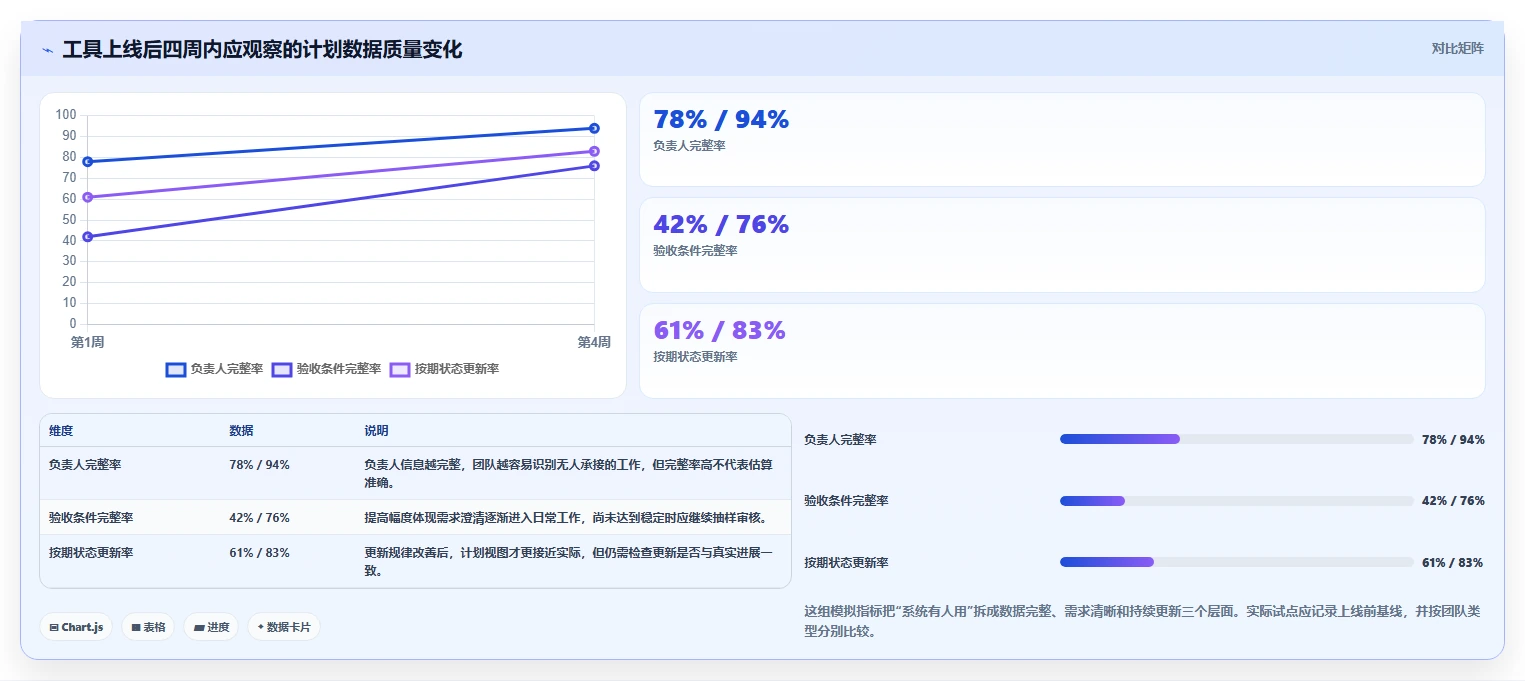Toggle the 负责人完整率 legend item

point(214,369)
